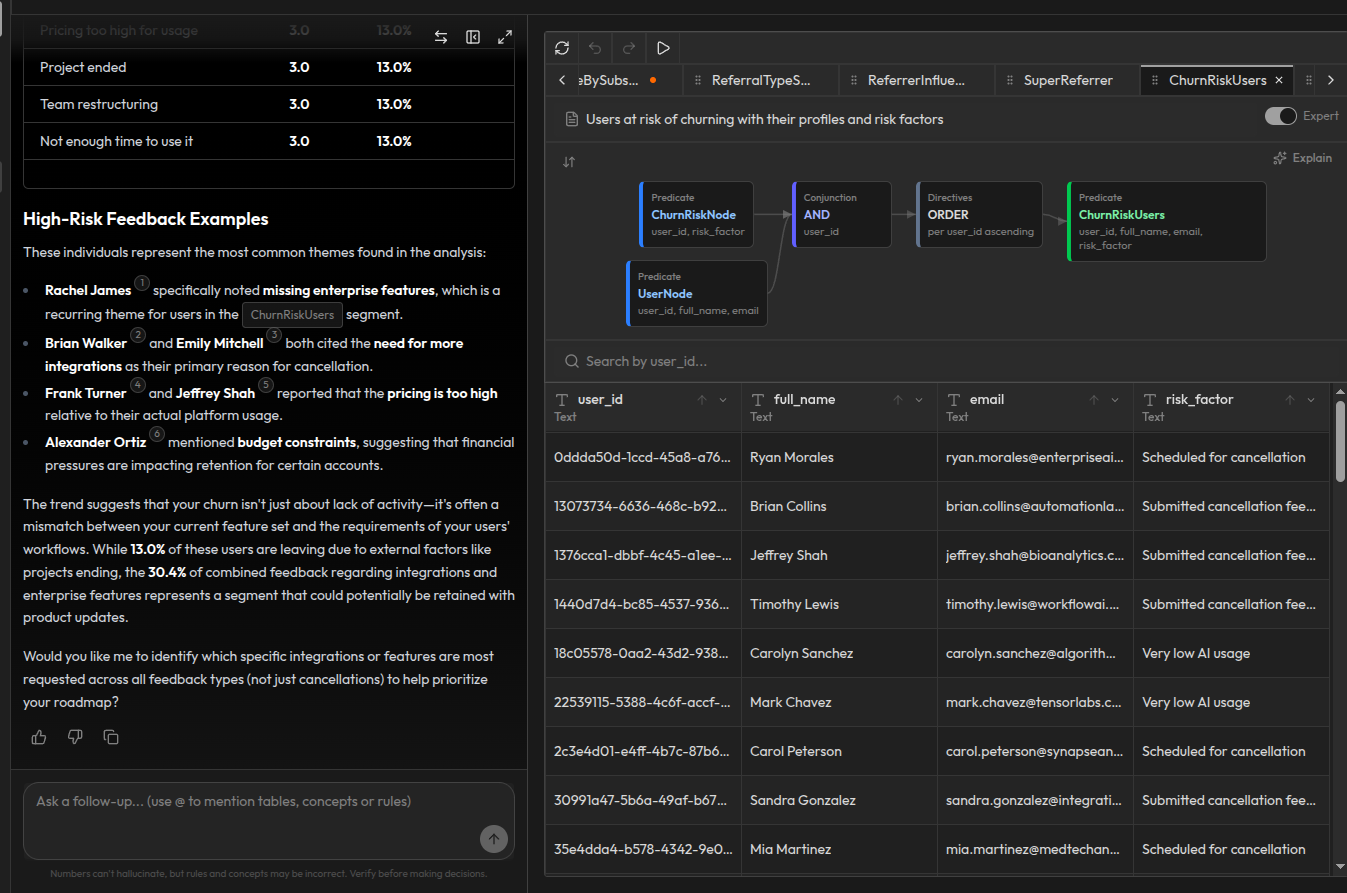Image resolution: width=1347 pixels, height=893 pixels.
Task: Click the ChurnRiskUsers chip in the chat text
Action: click(x=292, y=314)
